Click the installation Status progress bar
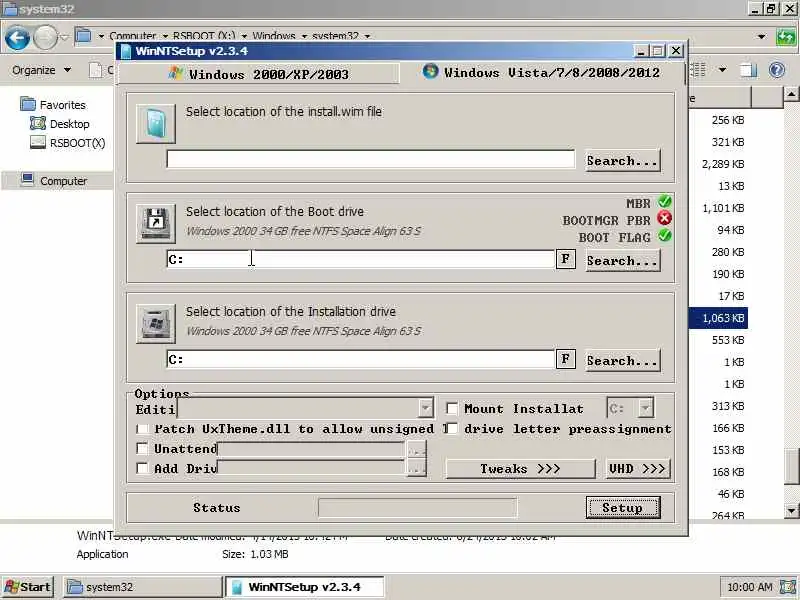 tap(417, 508)
